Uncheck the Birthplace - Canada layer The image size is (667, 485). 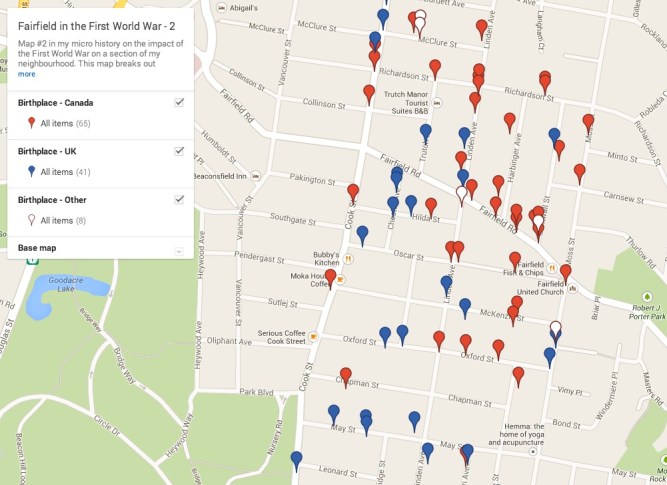point(179,102)
